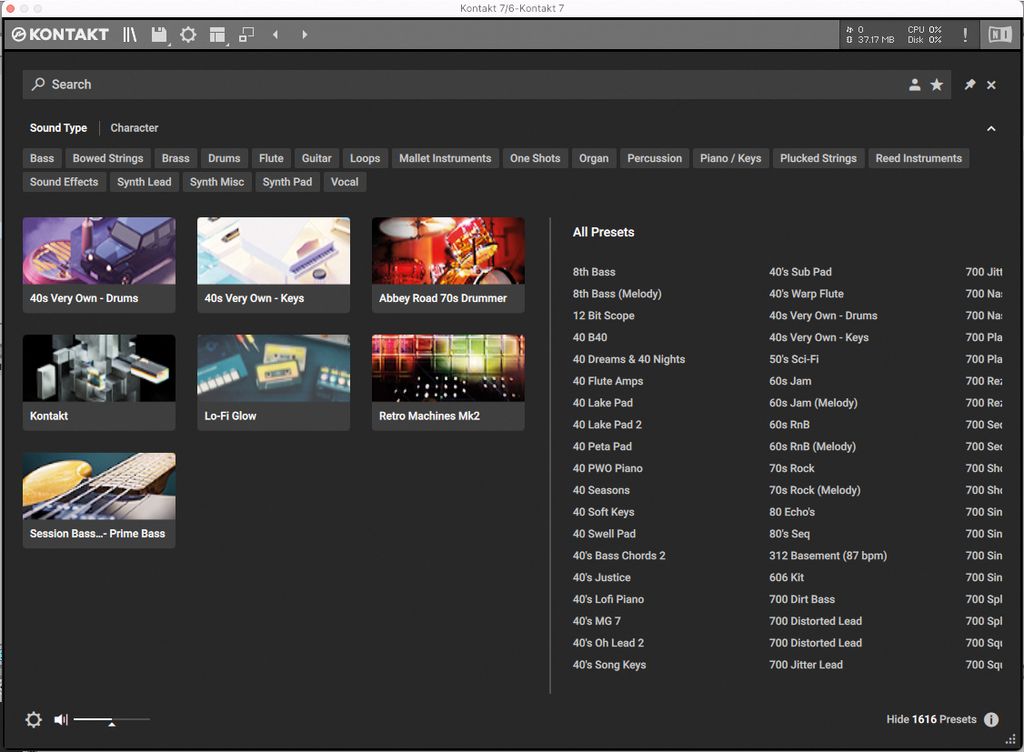Select the Sound Type tab
This screenshot has height=752, width=1024.
58,128
